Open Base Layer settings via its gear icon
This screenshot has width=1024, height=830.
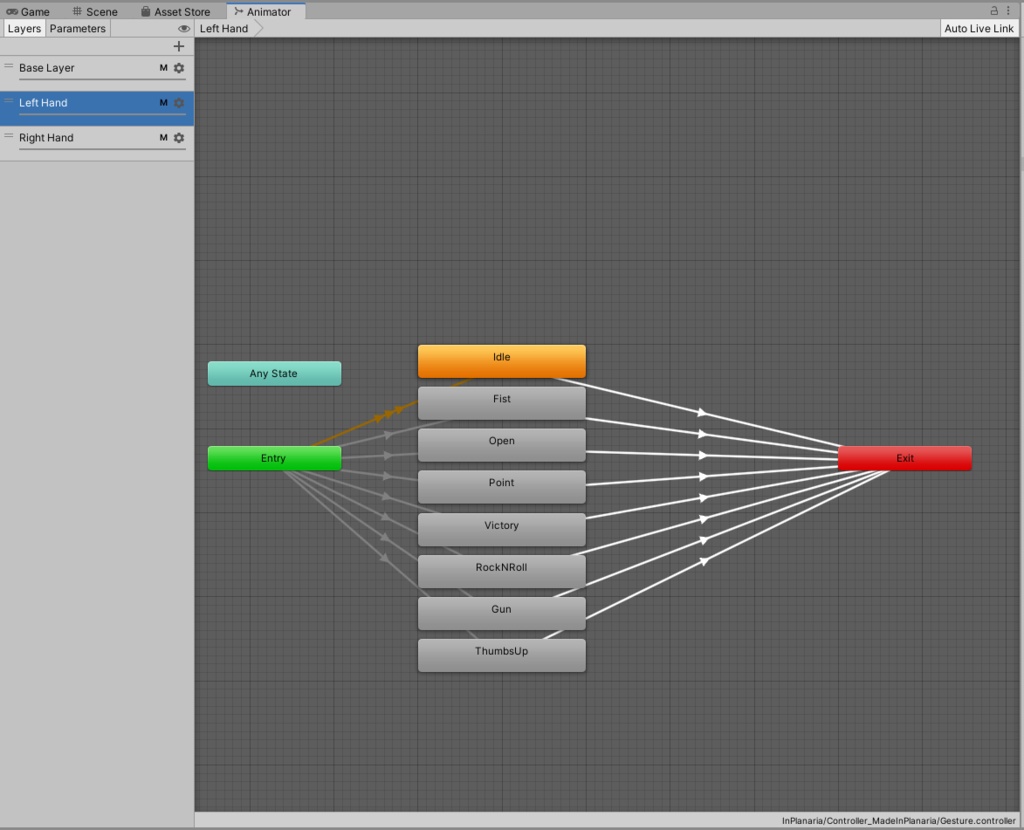click(x=181, y=68)
